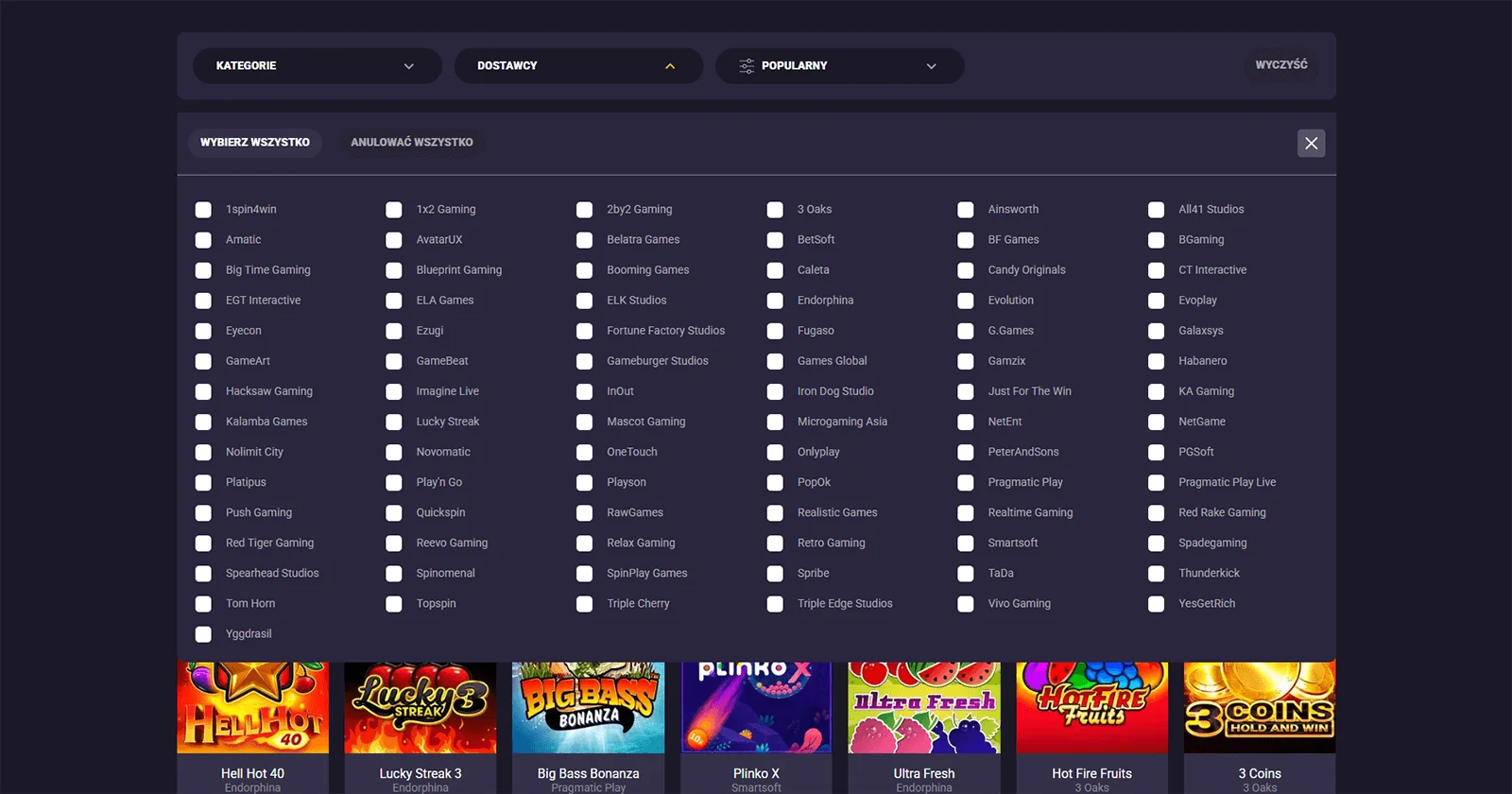Viewport: 1512px width, 794px height.
Task: Open the Kategorie dropdown
Action: pyautogui.click(x=318, y=66)
